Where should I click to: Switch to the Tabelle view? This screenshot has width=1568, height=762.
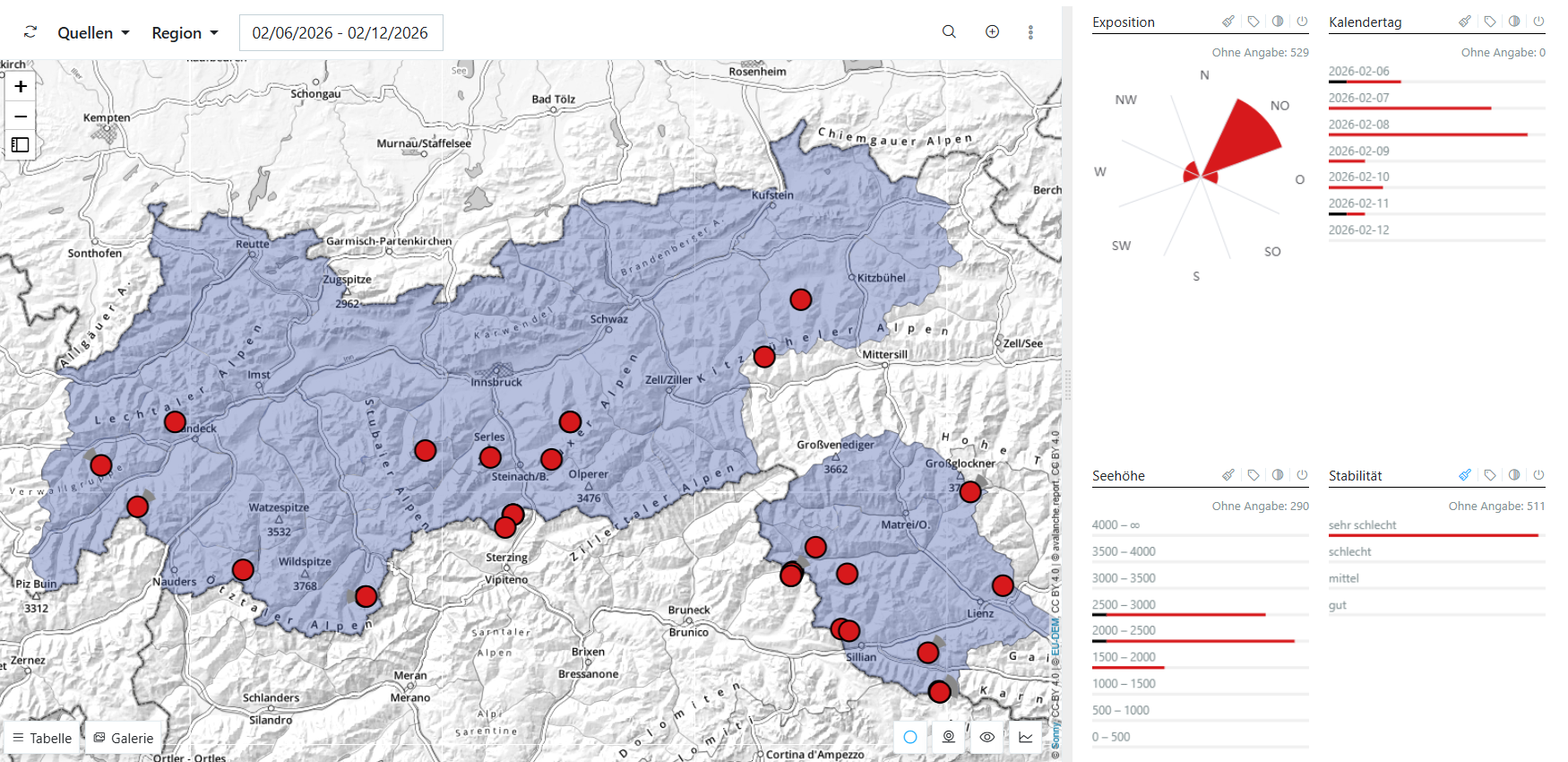42,738
